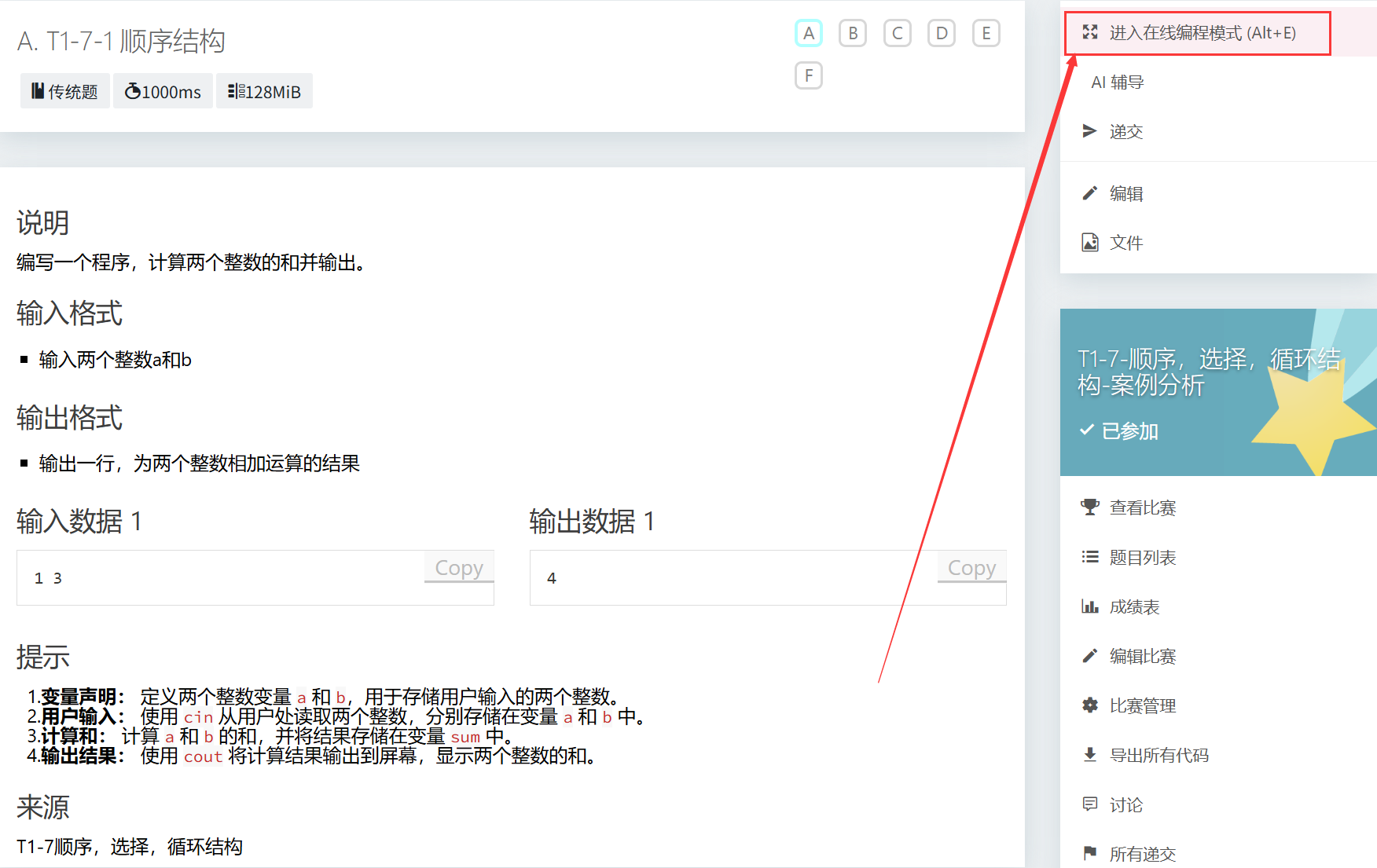Click the file image icon next to 文件
Viewport: 1377px width, 868px height.
click(x=1089, y=243)
